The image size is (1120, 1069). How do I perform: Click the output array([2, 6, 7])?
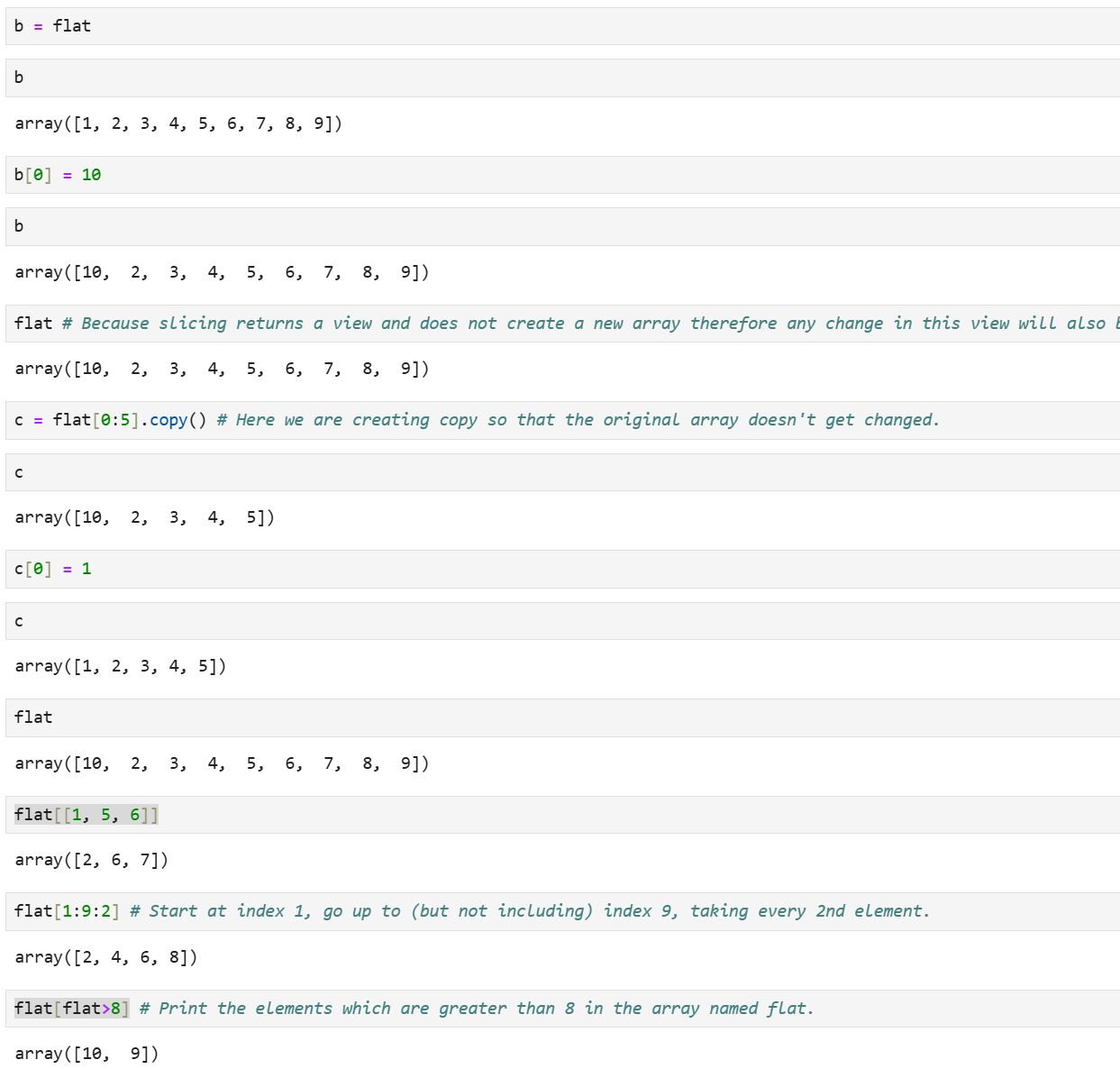[x=91, y=860]
